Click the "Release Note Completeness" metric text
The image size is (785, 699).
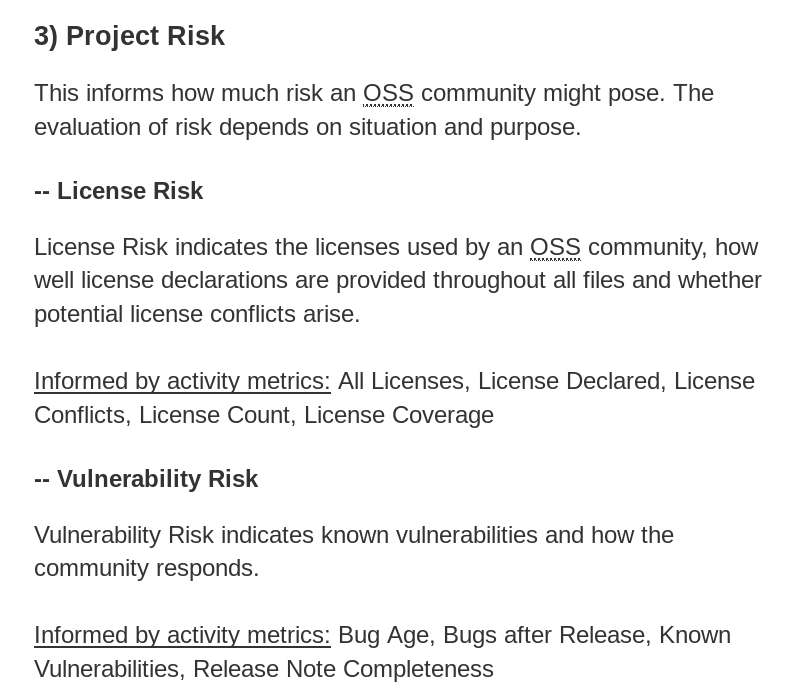click(343, 669)
